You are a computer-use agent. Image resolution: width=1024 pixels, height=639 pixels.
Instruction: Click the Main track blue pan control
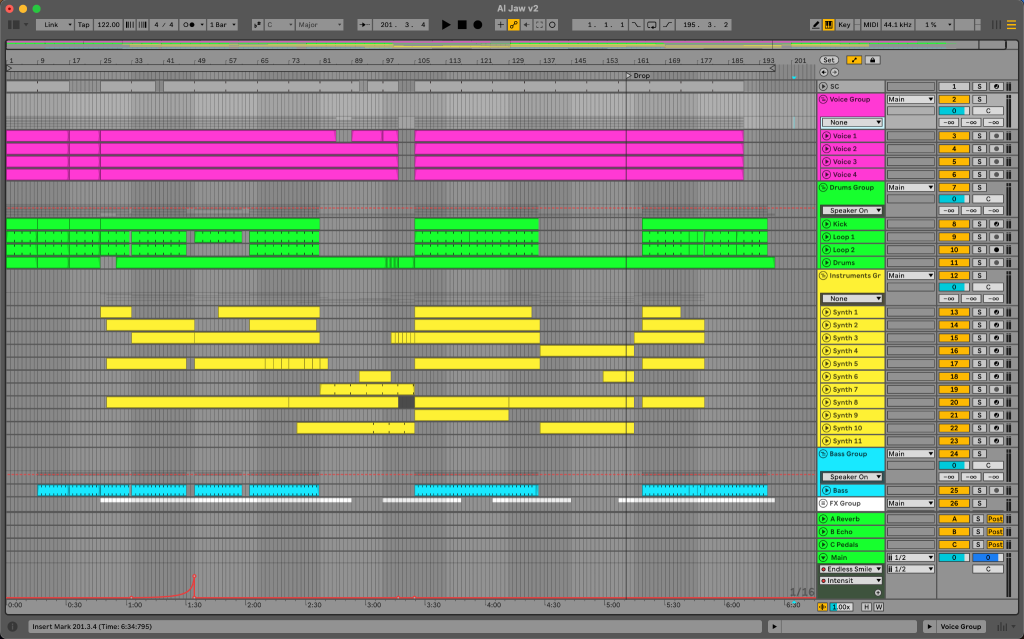coord(987,558)
